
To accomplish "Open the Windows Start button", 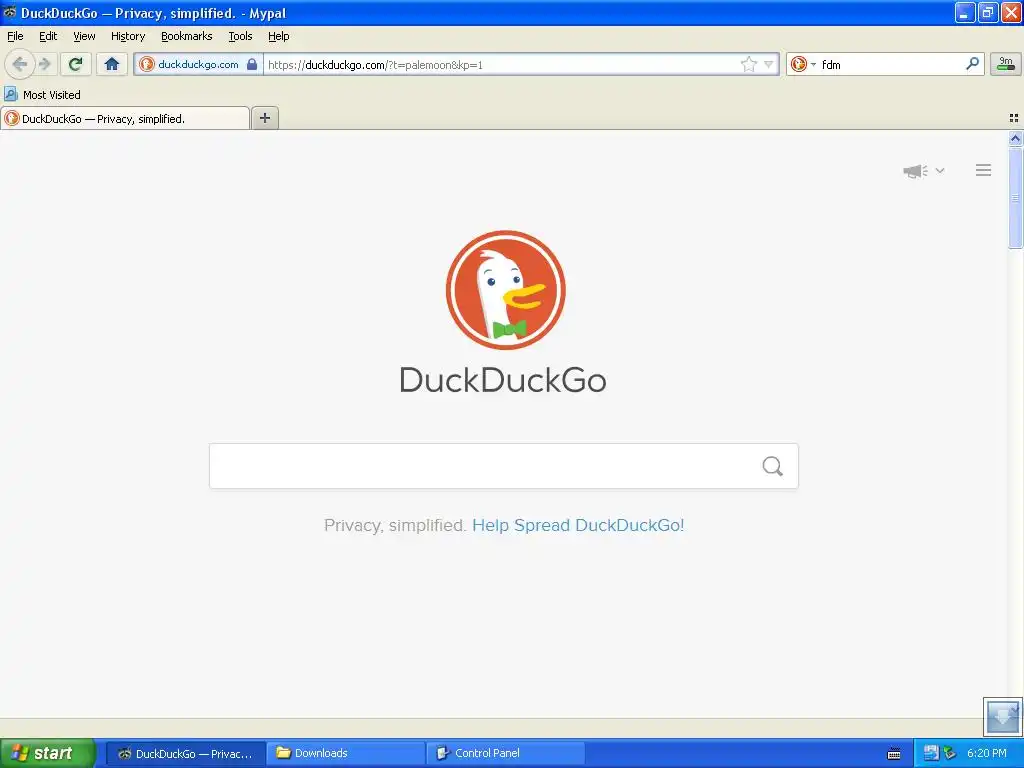I will [48, 753].
